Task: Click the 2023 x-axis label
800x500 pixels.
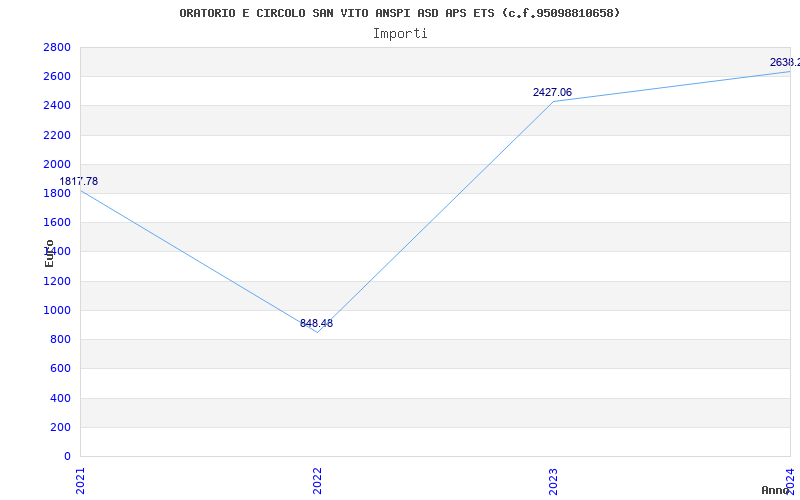Action: tap(554, 481)
